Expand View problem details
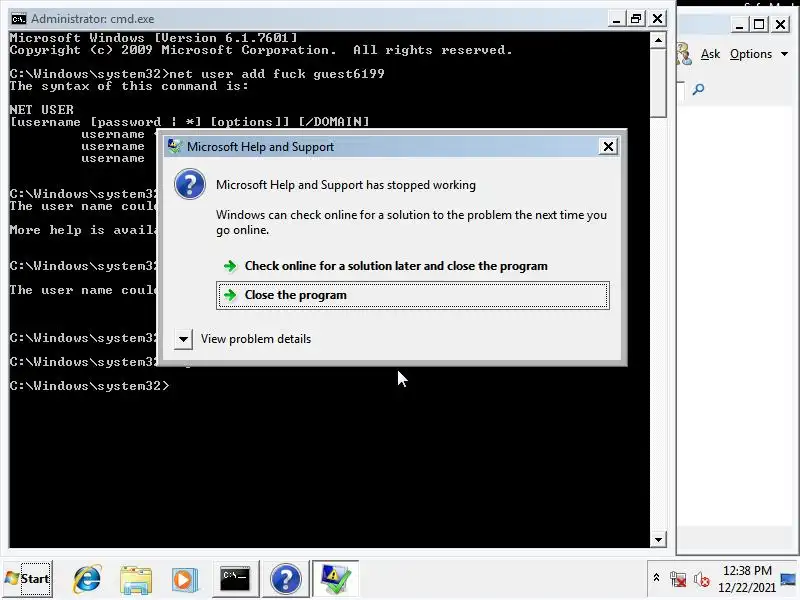The height and width of the screenshot is (600, 800). coord(183,339)
